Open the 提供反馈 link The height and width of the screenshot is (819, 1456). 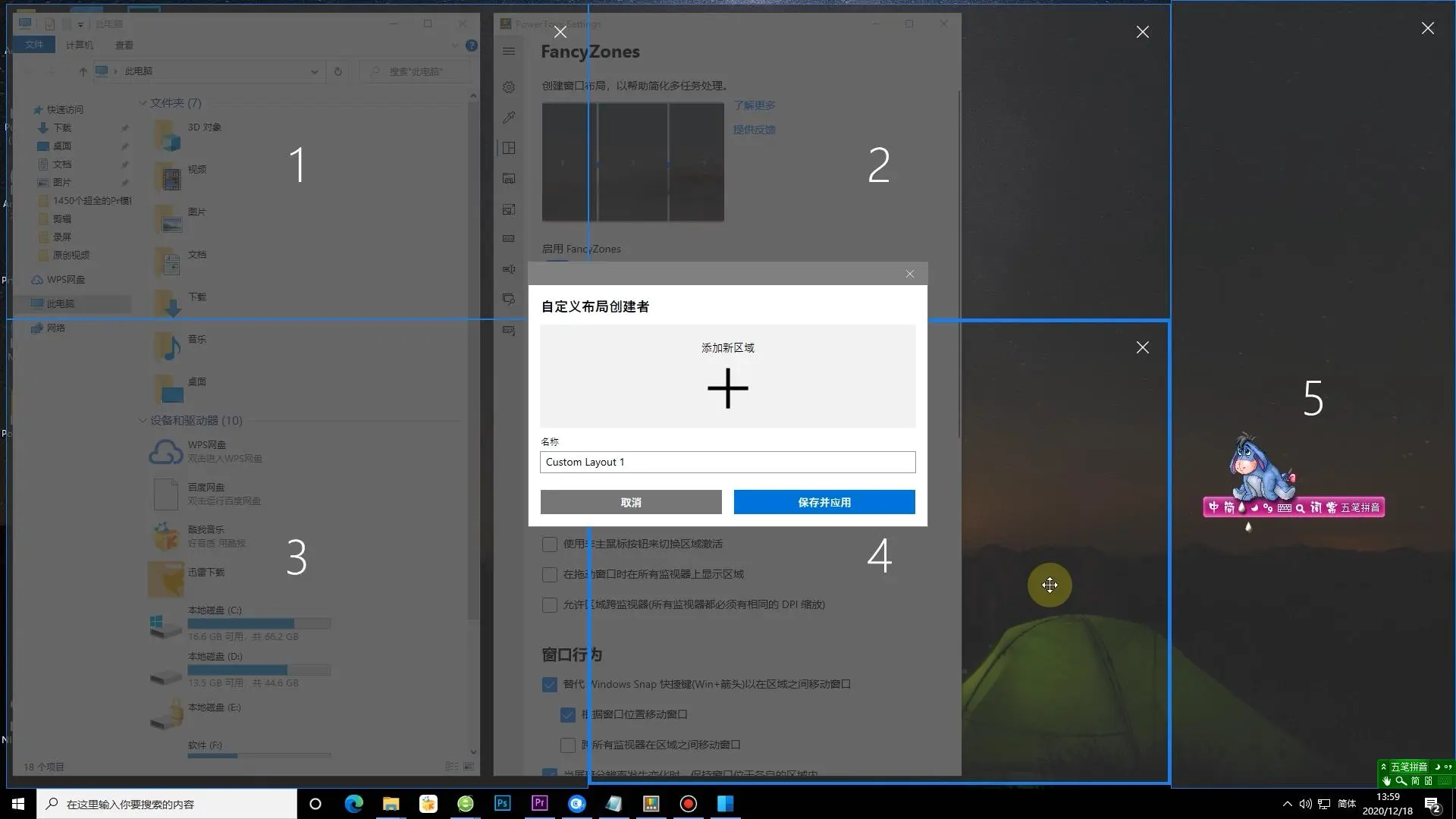[754, 130]
